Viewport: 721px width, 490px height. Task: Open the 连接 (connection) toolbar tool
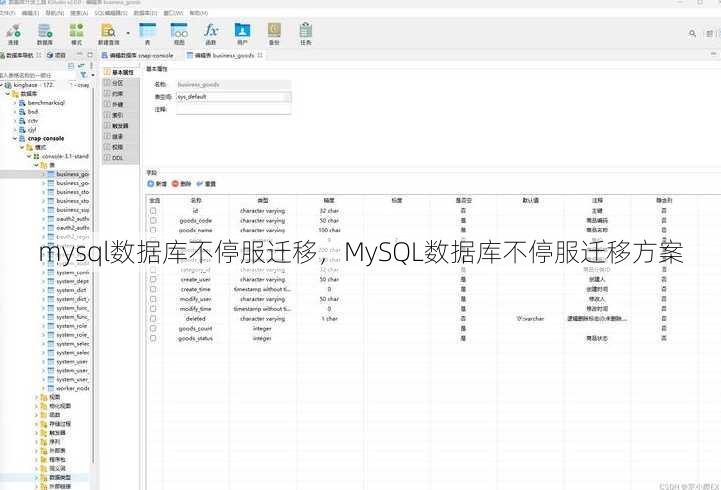point(13,34)
